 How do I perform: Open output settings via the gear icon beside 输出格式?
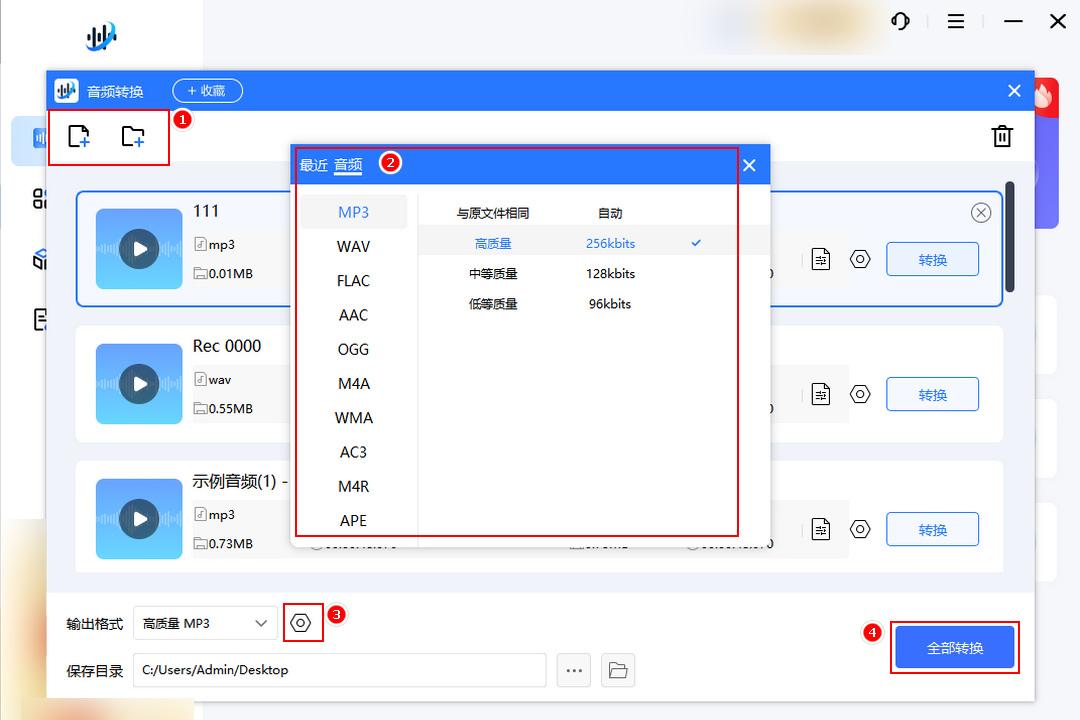(303, 622)
